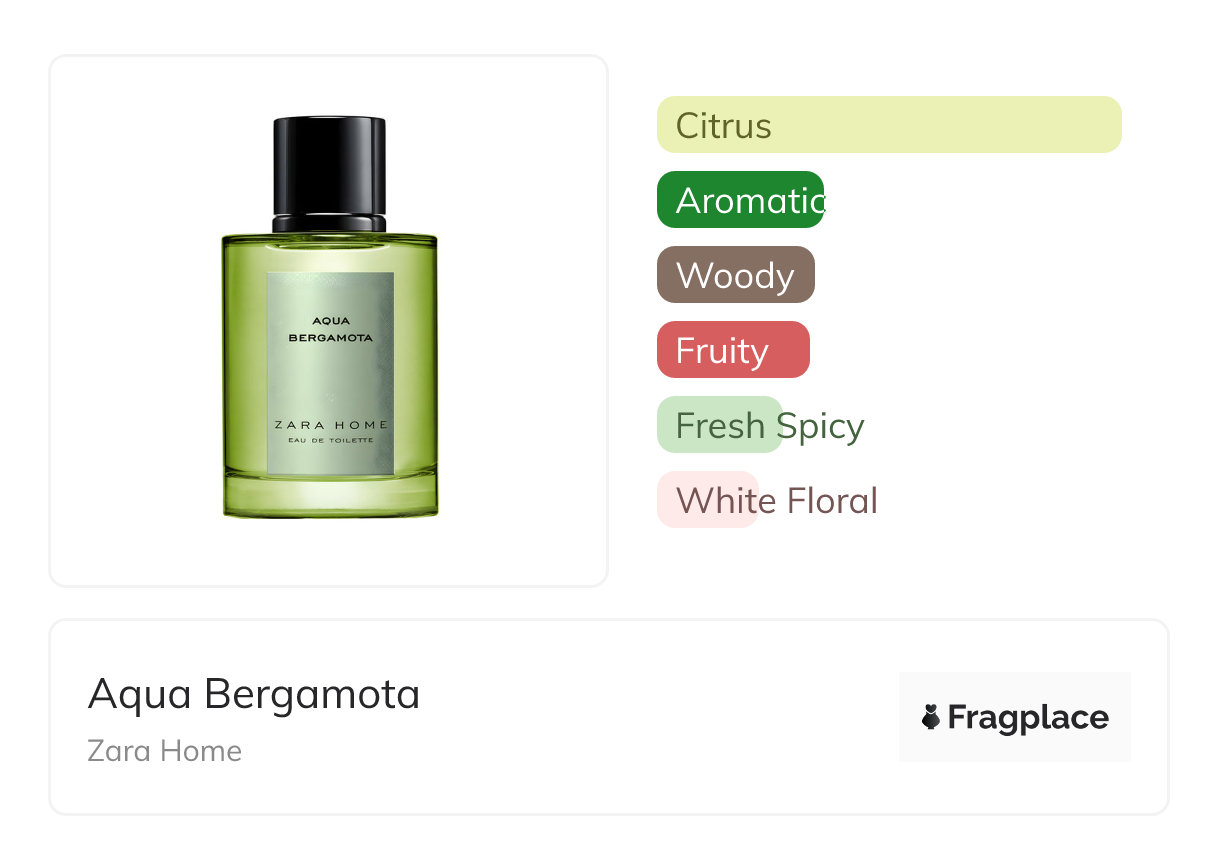Click the word Floral outside its bar
The image size is (1218, 864).
pyautogui.click(x=832, y=501)
